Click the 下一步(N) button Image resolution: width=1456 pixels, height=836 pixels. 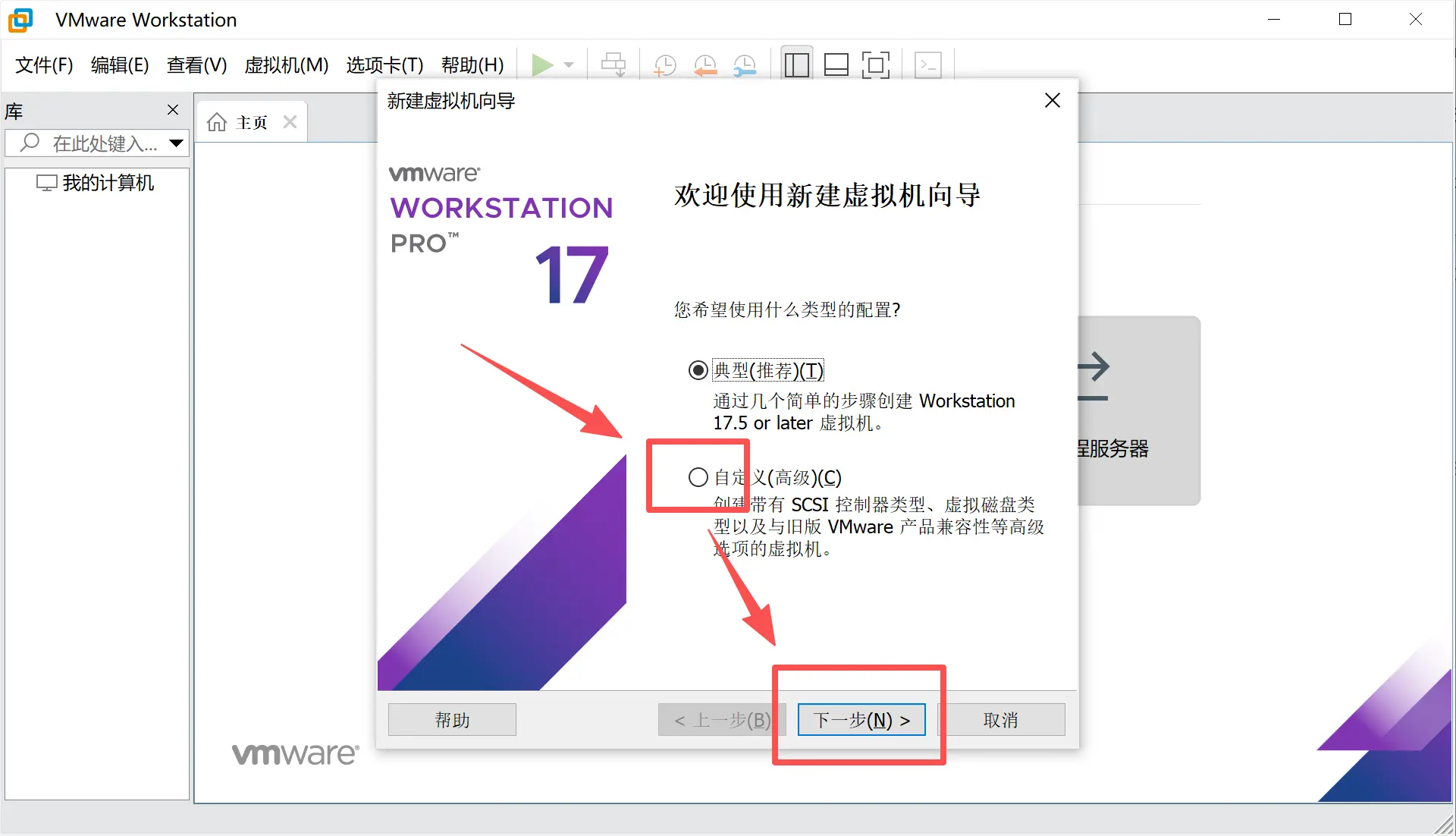click(861, 720)
